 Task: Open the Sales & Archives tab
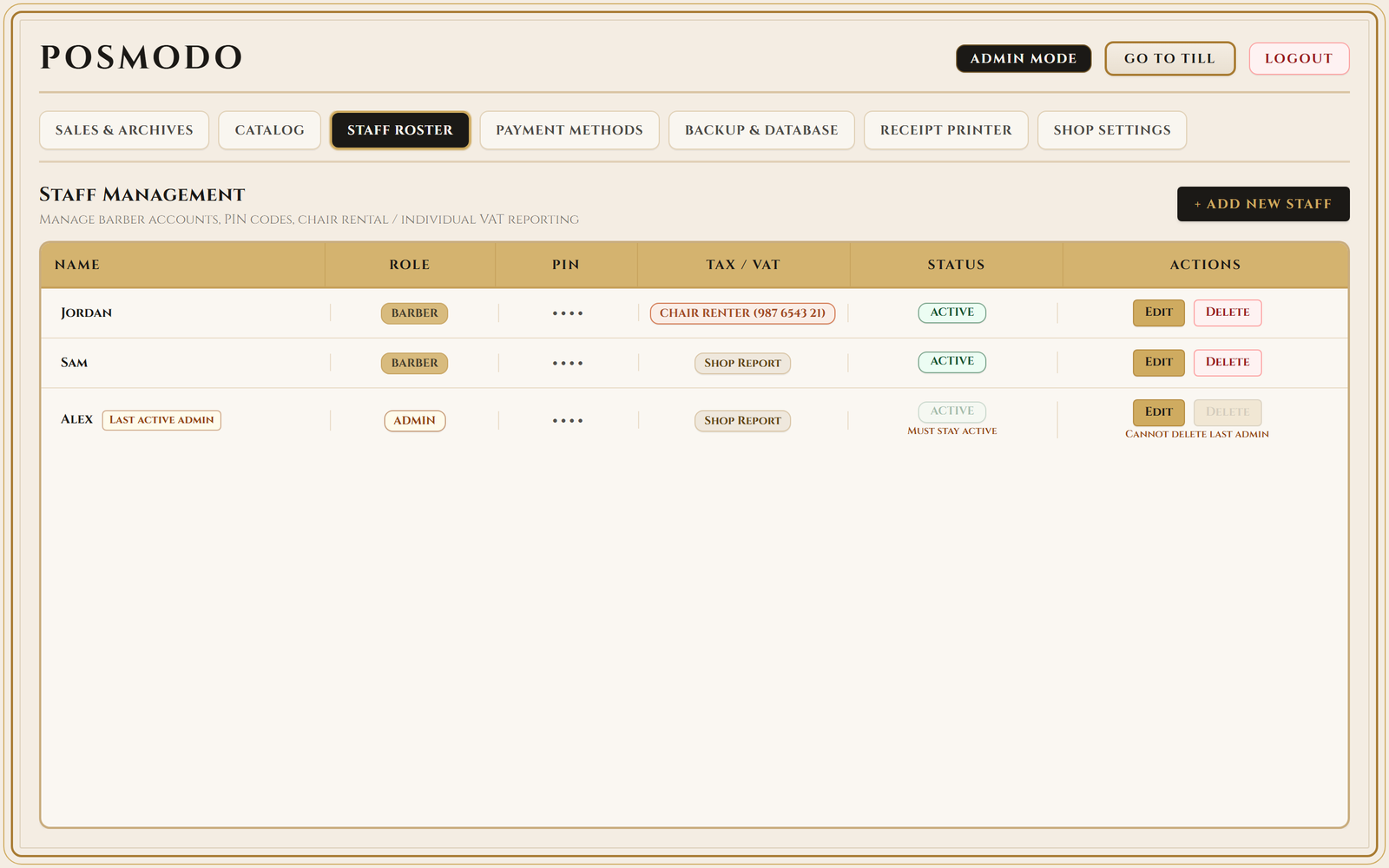(124, 130)
